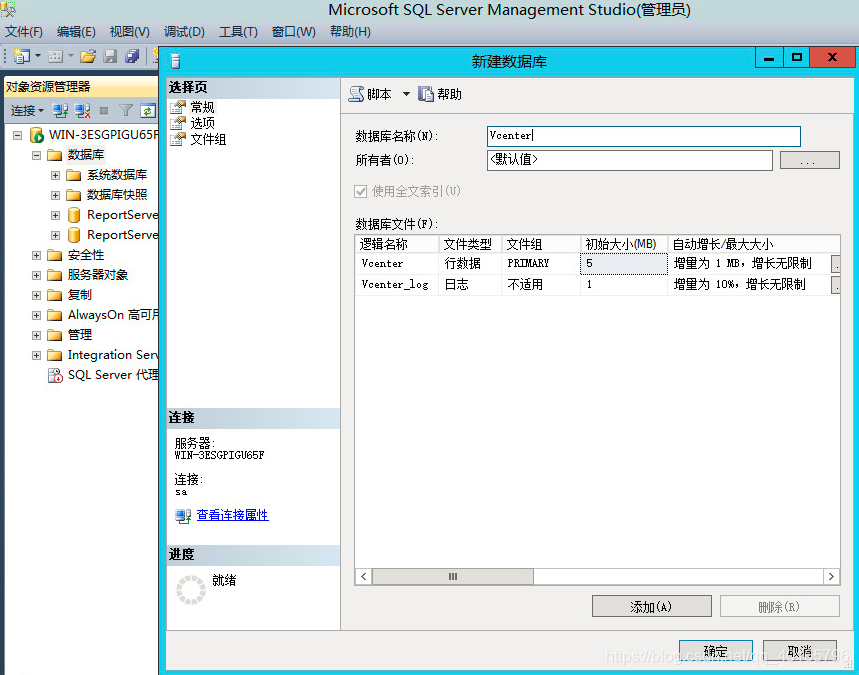Open the 脚本 dropdown arrow

tap(406, 94)
